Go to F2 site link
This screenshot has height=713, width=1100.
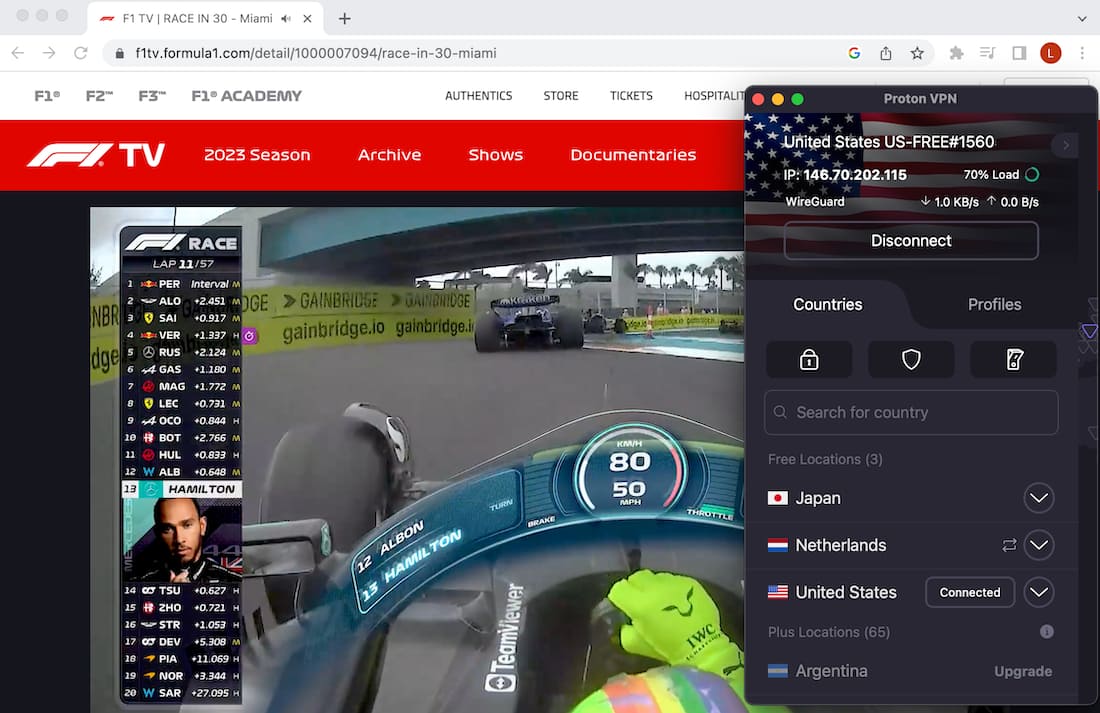click(x=99, y=96)
